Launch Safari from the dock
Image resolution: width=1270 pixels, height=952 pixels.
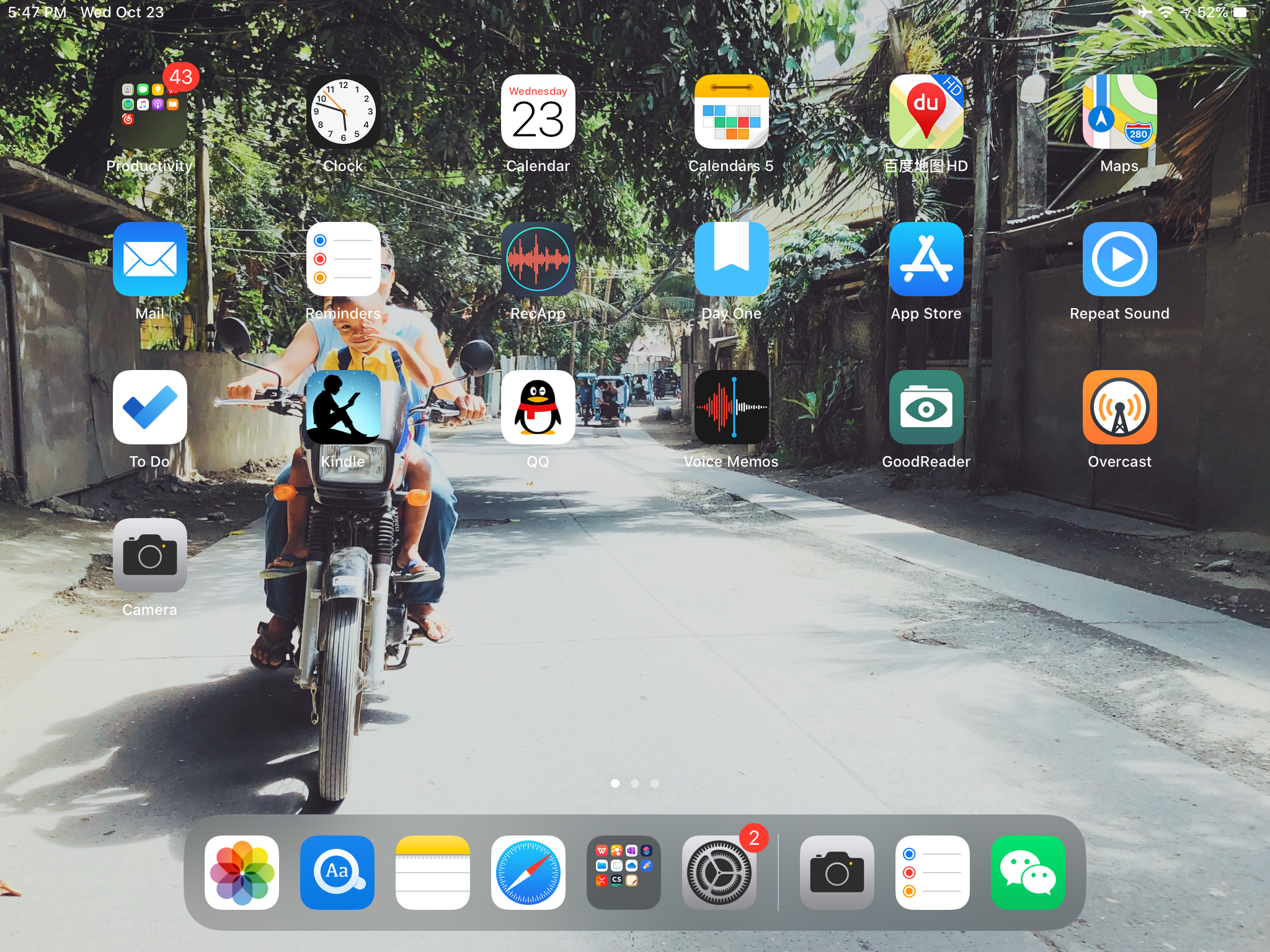[x=528, y=872]
